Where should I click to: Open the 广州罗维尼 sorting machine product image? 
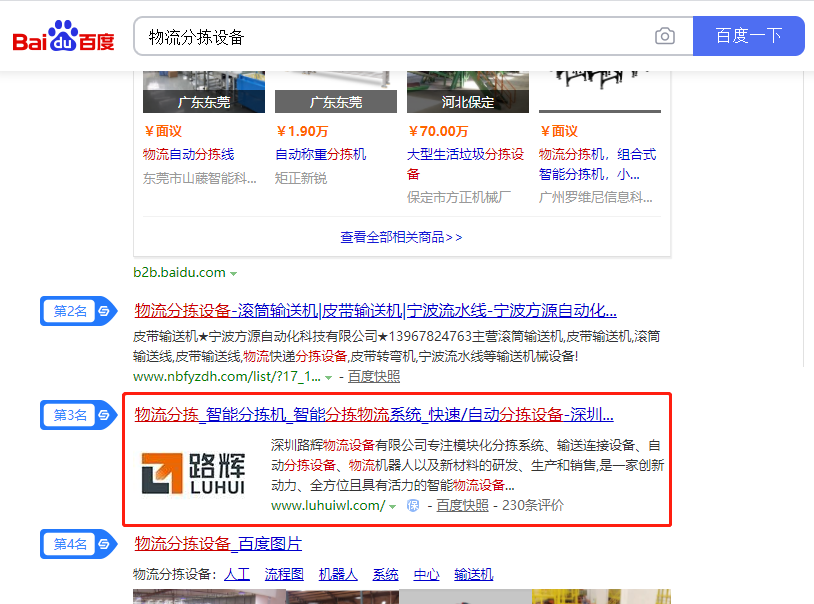[x=600, y=92]
